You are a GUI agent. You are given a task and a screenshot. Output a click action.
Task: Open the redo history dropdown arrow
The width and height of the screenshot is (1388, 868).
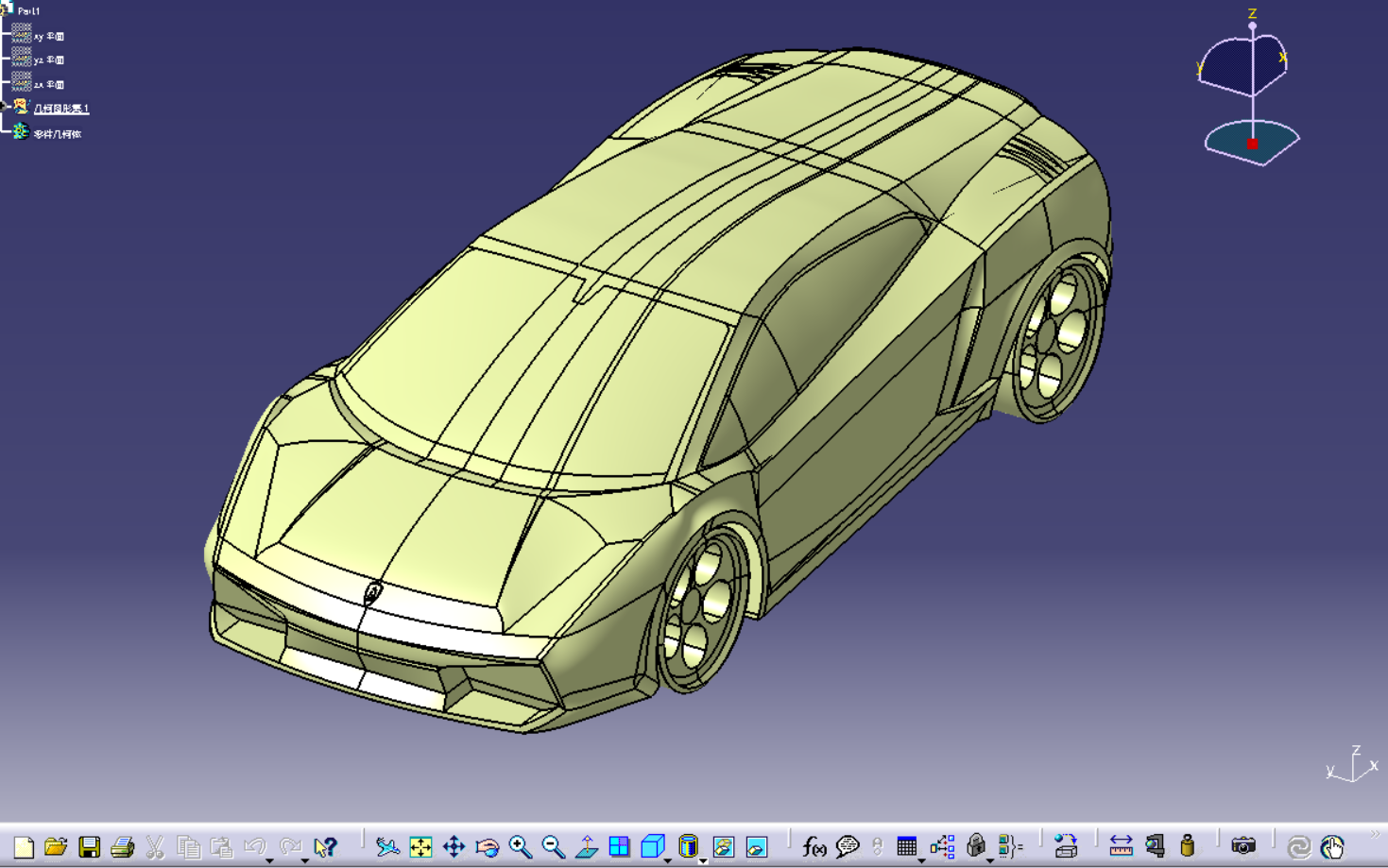tap(305, 860)
